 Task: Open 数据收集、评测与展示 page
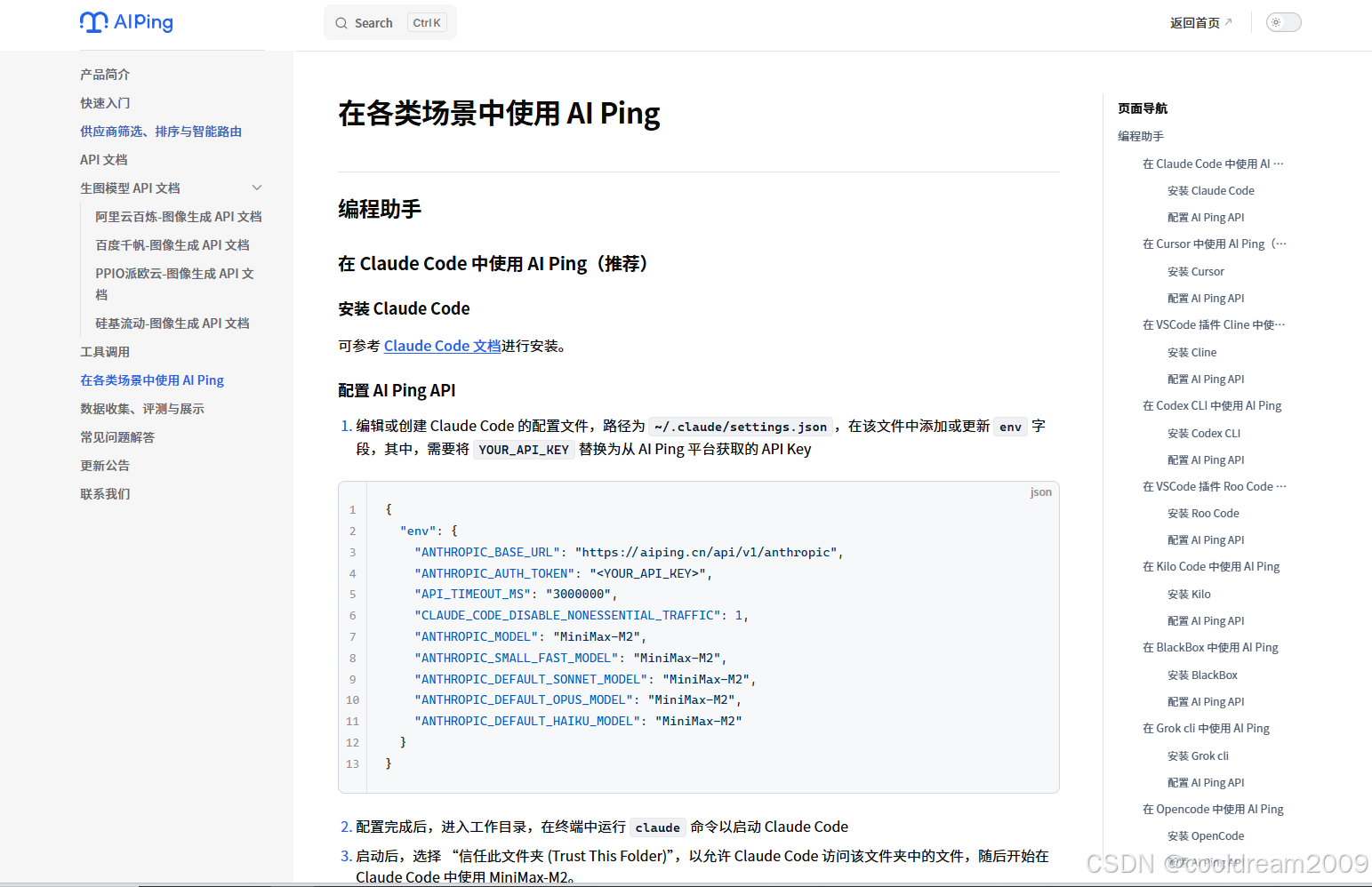click(x=142, y=409)
